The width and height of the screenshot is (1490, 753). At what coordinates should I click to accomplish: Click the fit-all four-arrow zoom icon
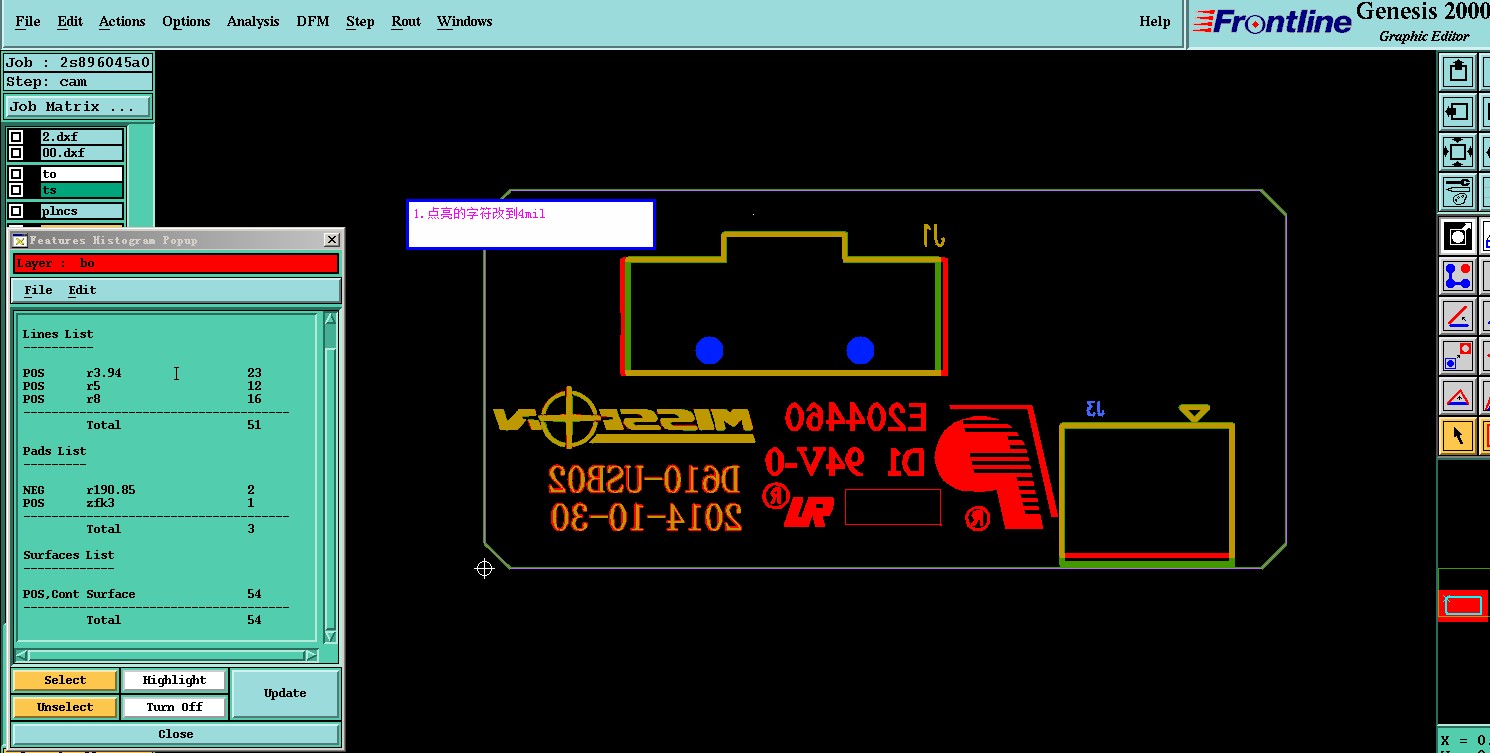(x=1458, y=153)
